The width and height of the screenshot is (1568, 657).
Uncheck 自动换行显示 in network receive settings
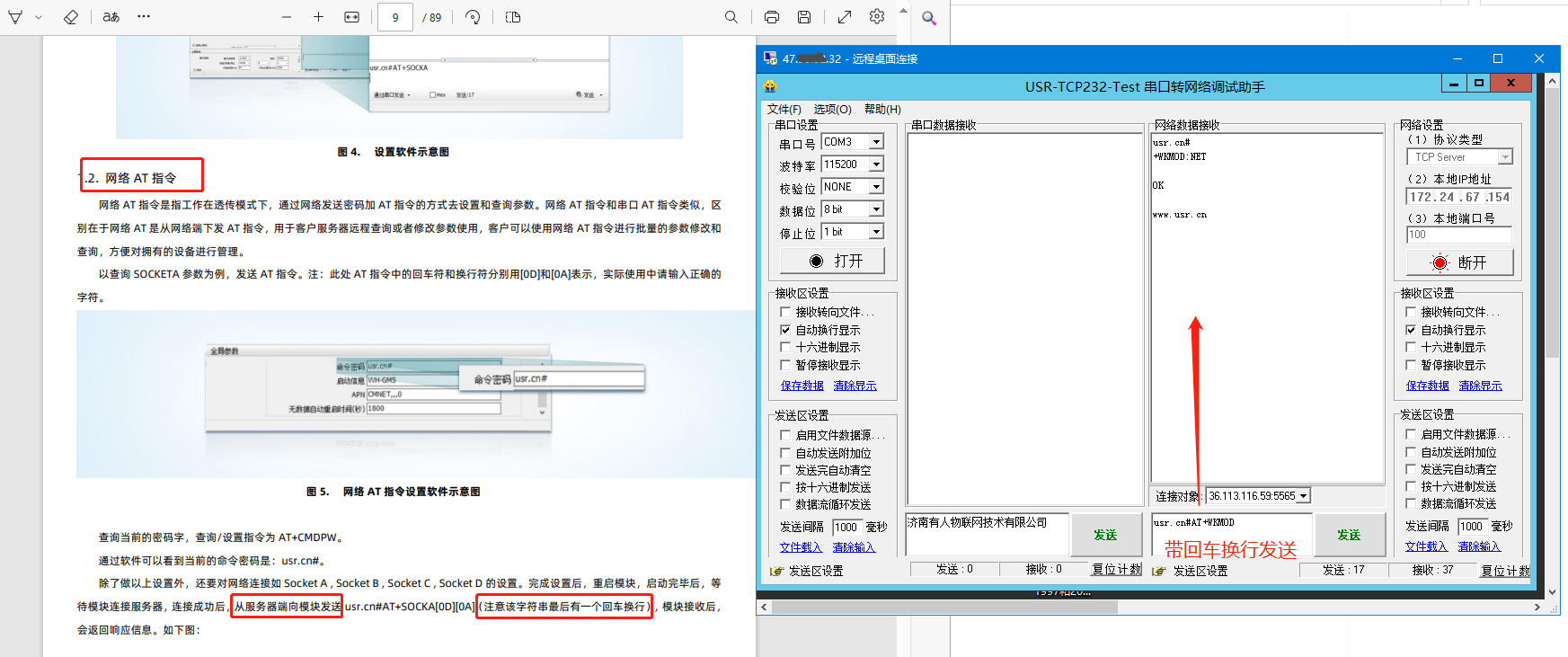pos(1411,330)
